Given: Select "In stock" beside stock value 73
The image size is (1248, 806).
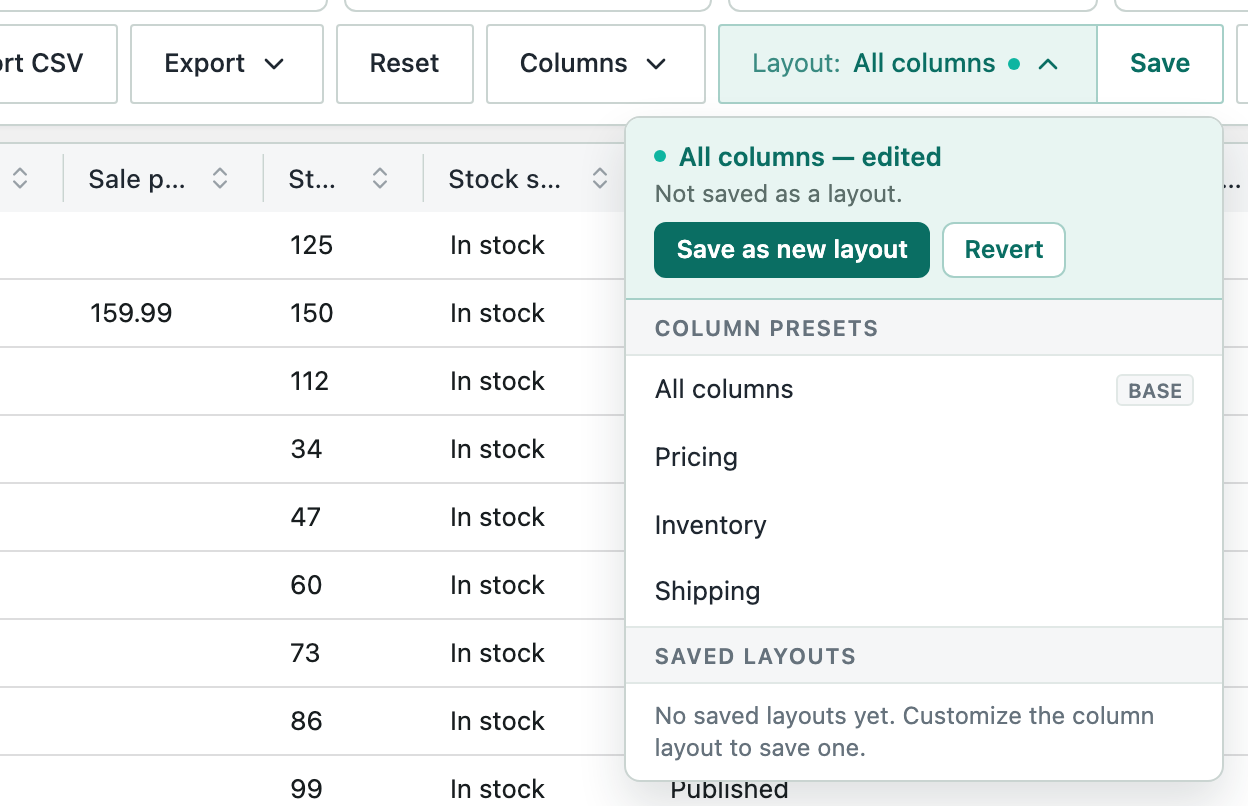Looking at the screenshot, I should [497, 654].
